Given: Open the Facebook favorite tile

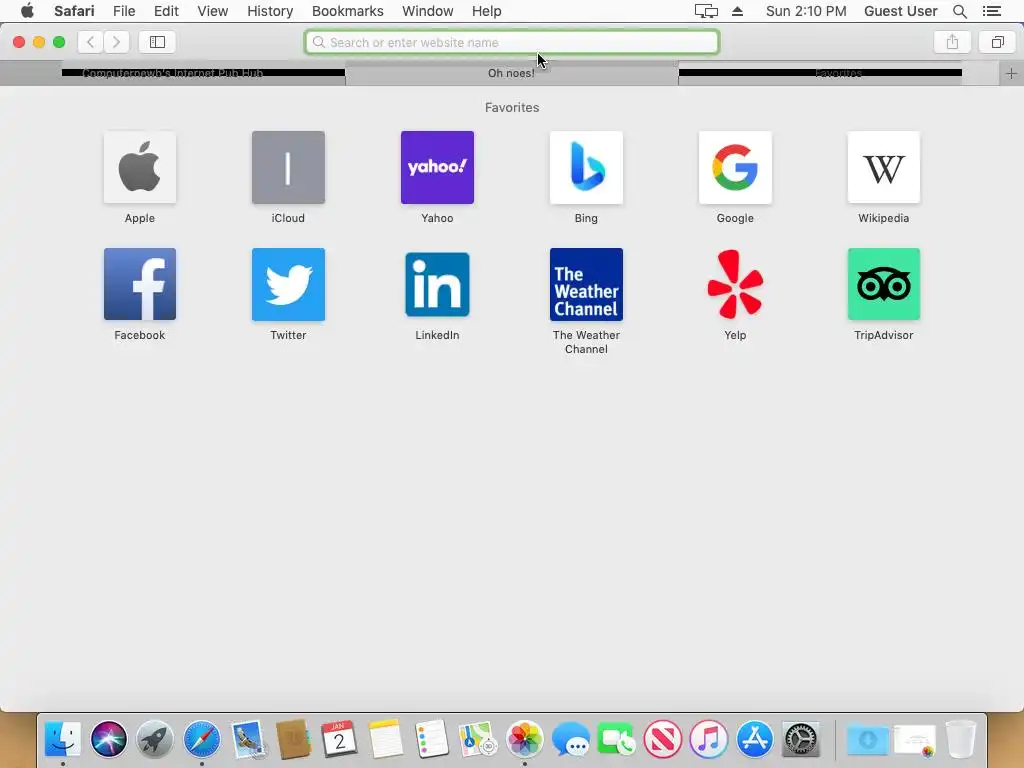Looking at the screenshot, I should click(x=140, y=284).
